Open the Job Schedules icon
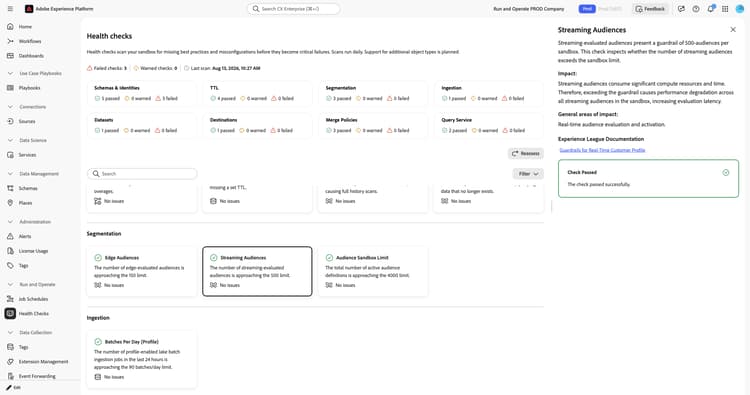Viewport: 750px width, 395px height. tap(10, 299)
